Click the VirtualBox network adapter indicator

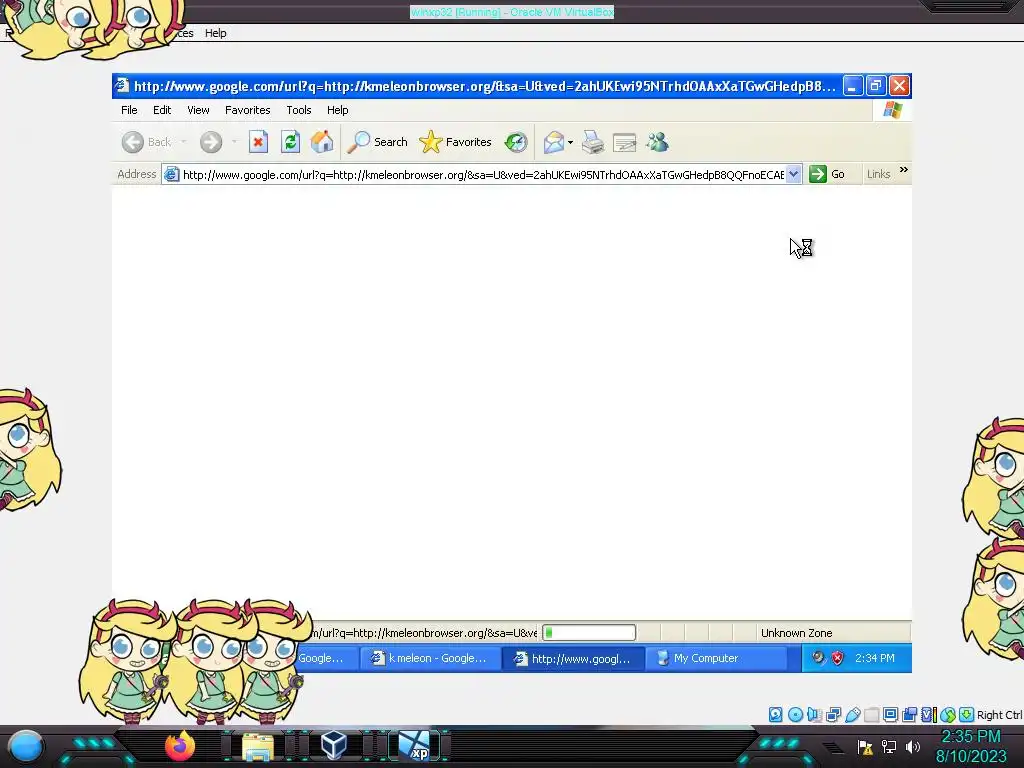coord(833,714)
